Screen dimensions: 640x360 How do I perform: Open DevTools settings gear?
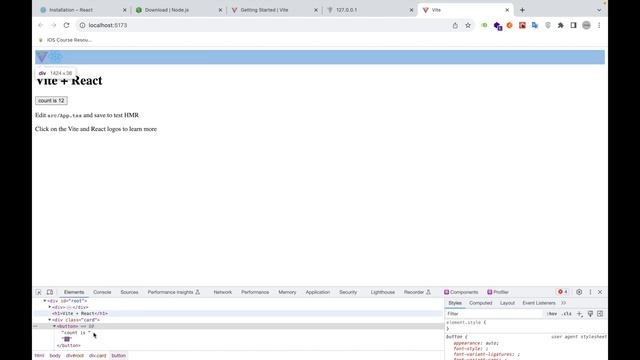579,292
